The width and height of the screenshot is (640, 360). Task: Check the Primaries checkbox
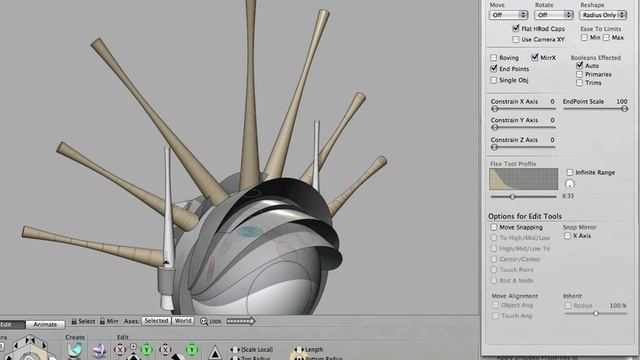(x=580, y=74)
